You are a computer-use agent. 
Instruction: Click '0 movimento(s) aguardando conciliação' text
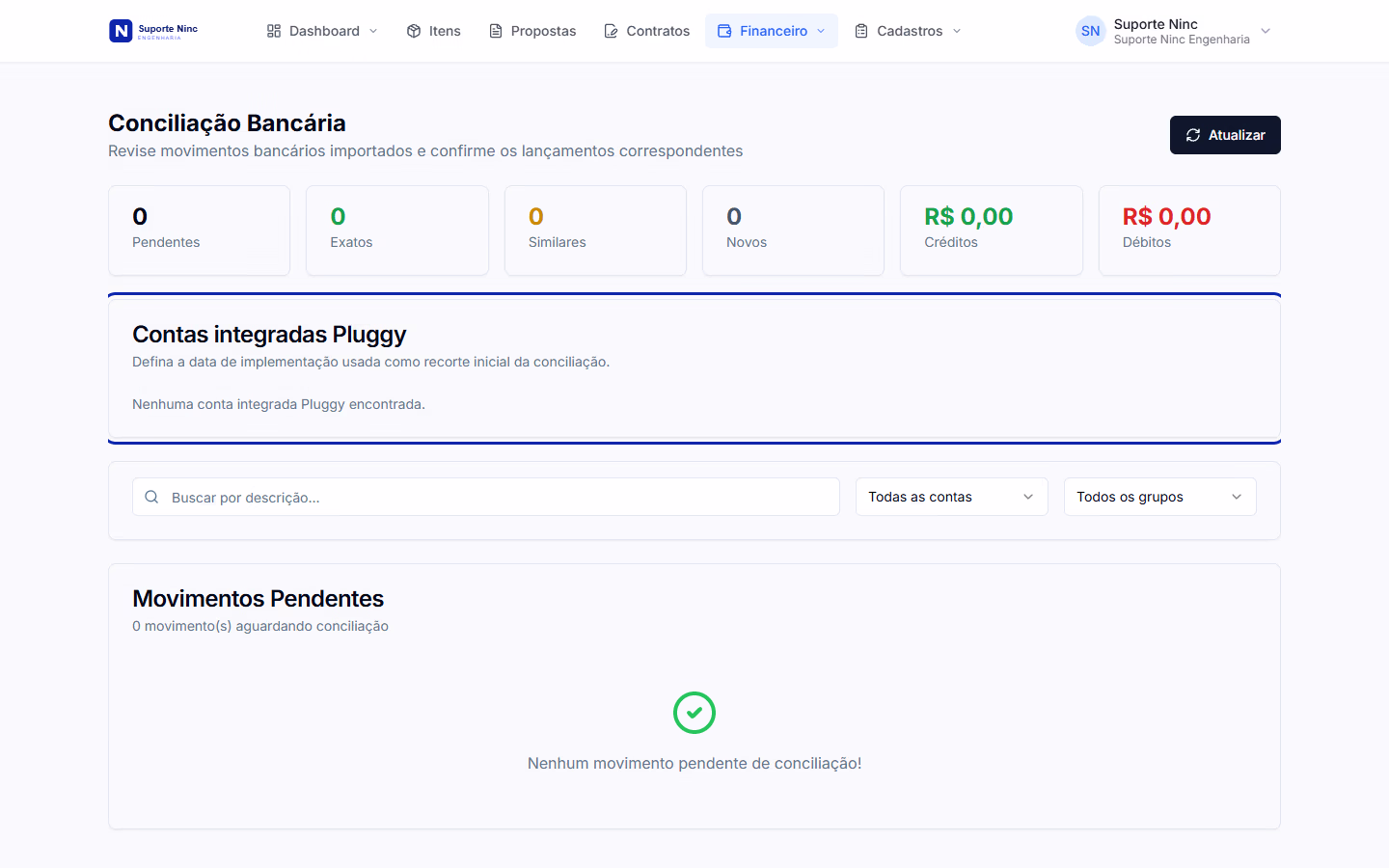260,626
